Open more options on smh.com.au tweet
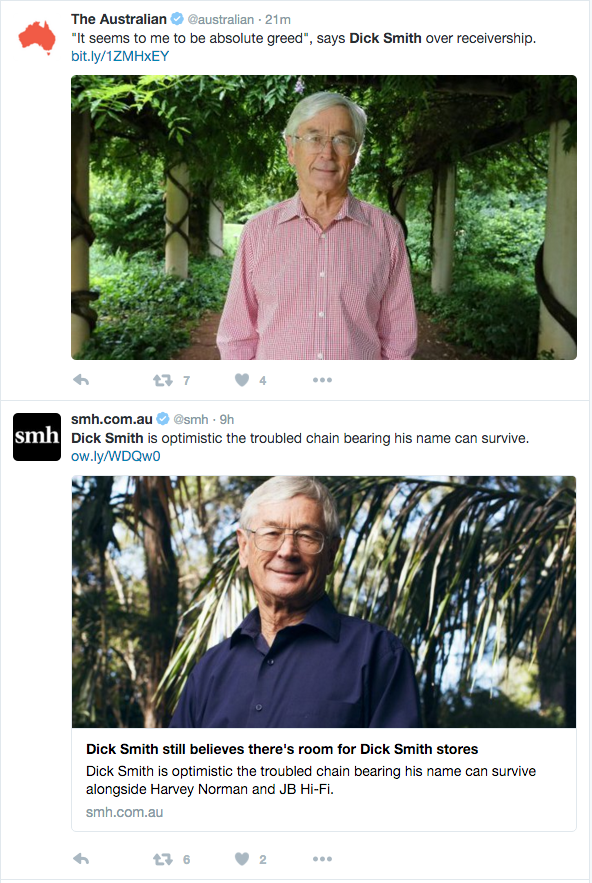This screenshot has width=592, height=883. click(x=322, y=859)
